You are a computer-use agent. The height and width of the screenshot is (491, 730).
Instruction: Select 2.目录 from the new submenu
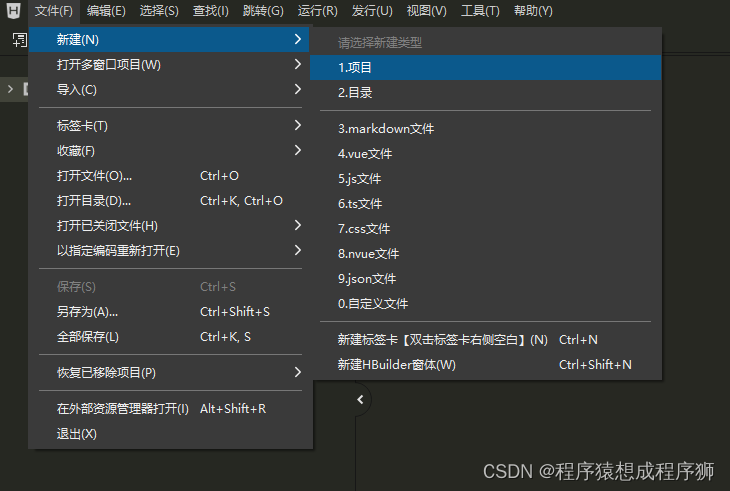click(x=355, y=92)
